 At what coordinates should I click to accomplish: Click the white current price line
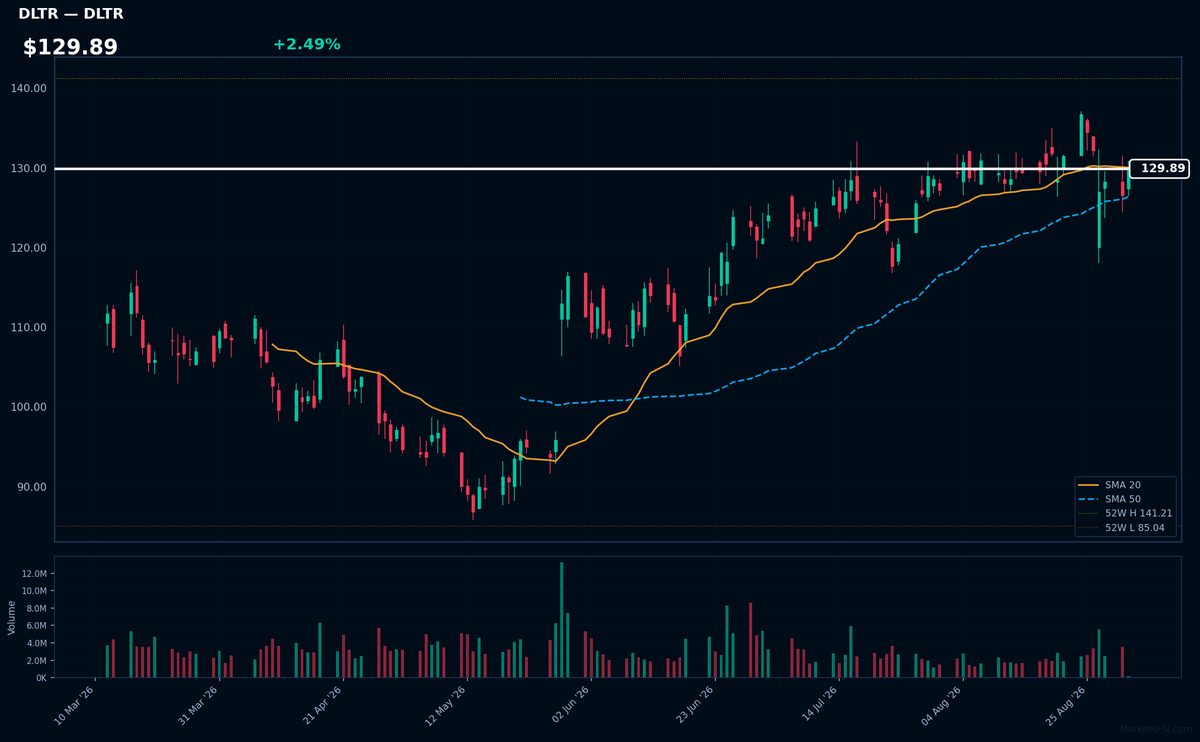592,168
